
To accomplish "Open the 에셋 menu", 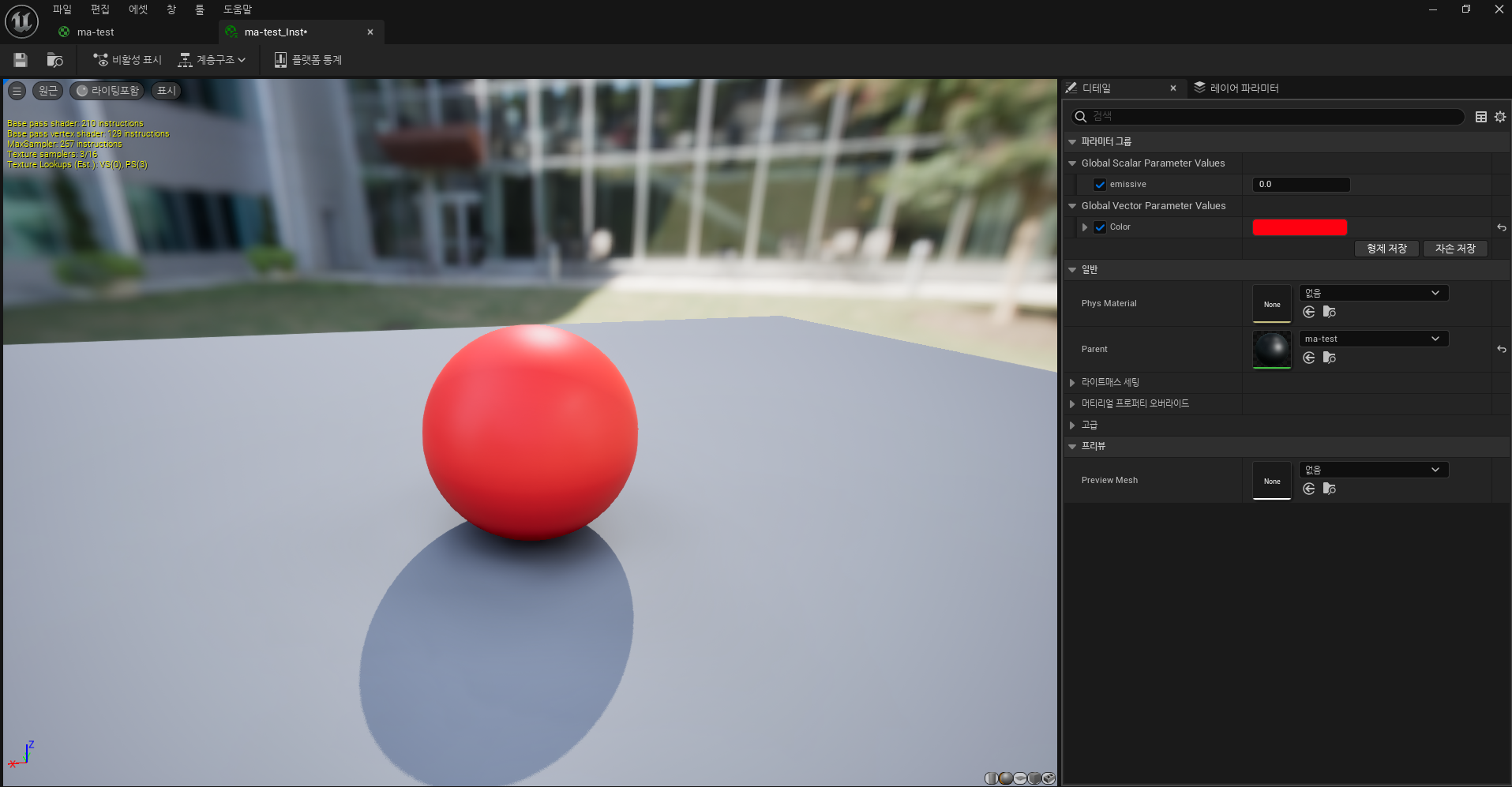I will coord(138,9).
